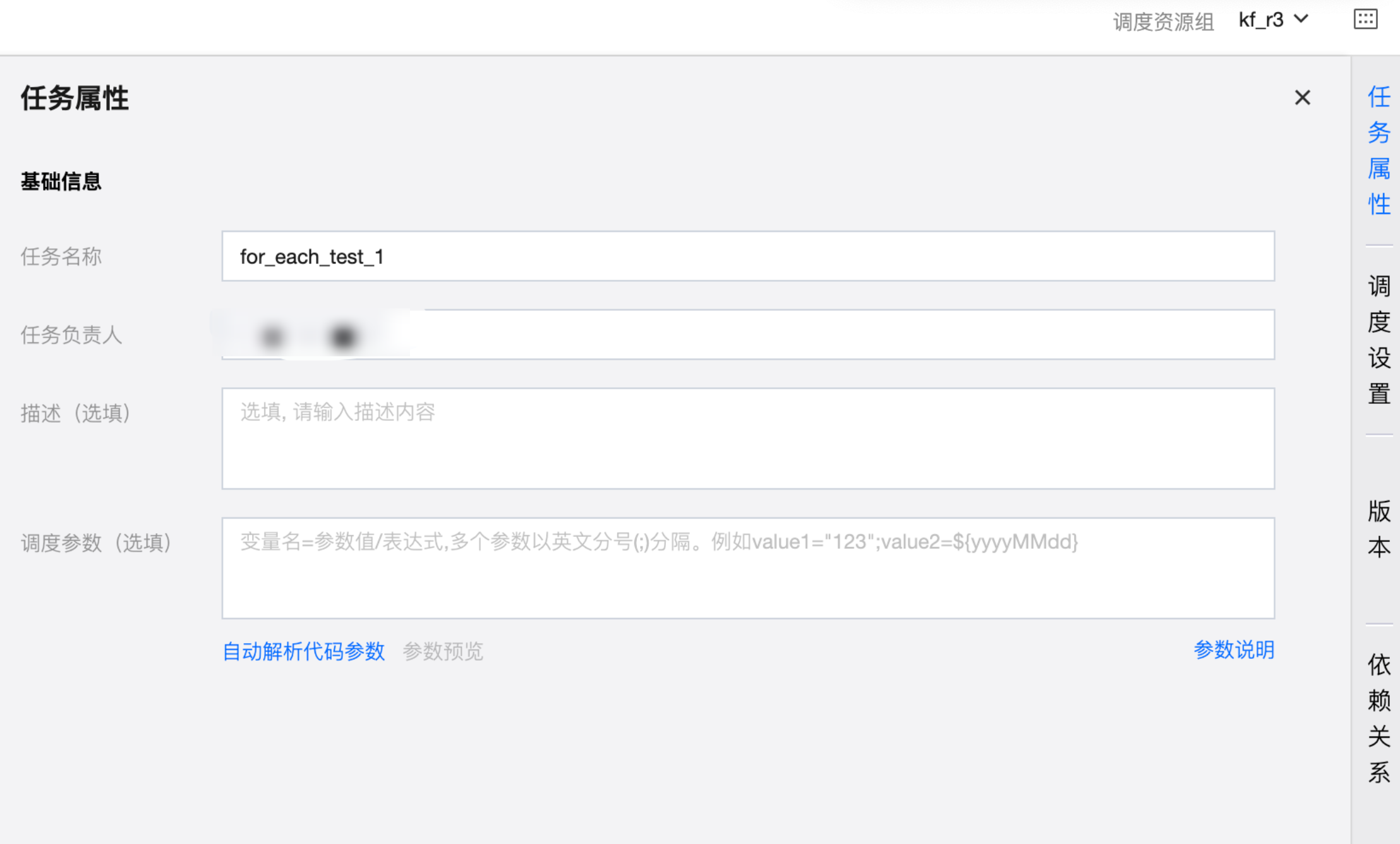Click into the 描述 description textarea
1400x844 pixels.
[748, 438]
